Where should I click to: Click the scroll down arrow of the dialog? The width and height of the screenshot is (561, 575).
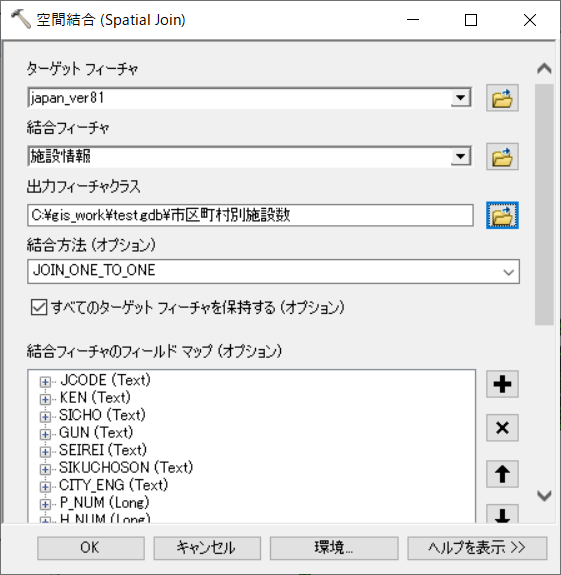click(544, 495)
